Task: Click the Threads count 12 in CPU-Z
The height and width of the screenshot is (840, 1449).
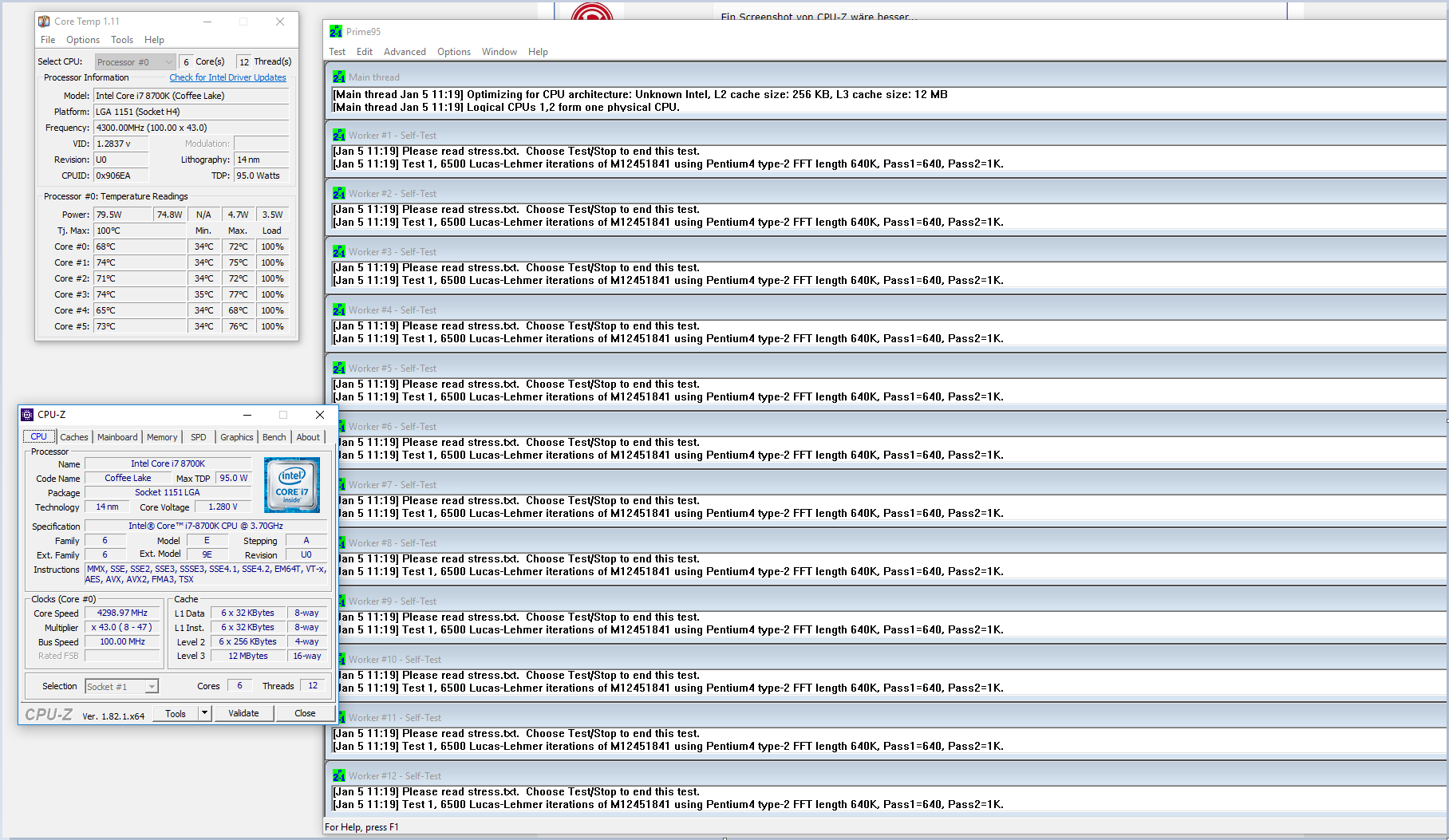Action: click(x=313, y=685)
